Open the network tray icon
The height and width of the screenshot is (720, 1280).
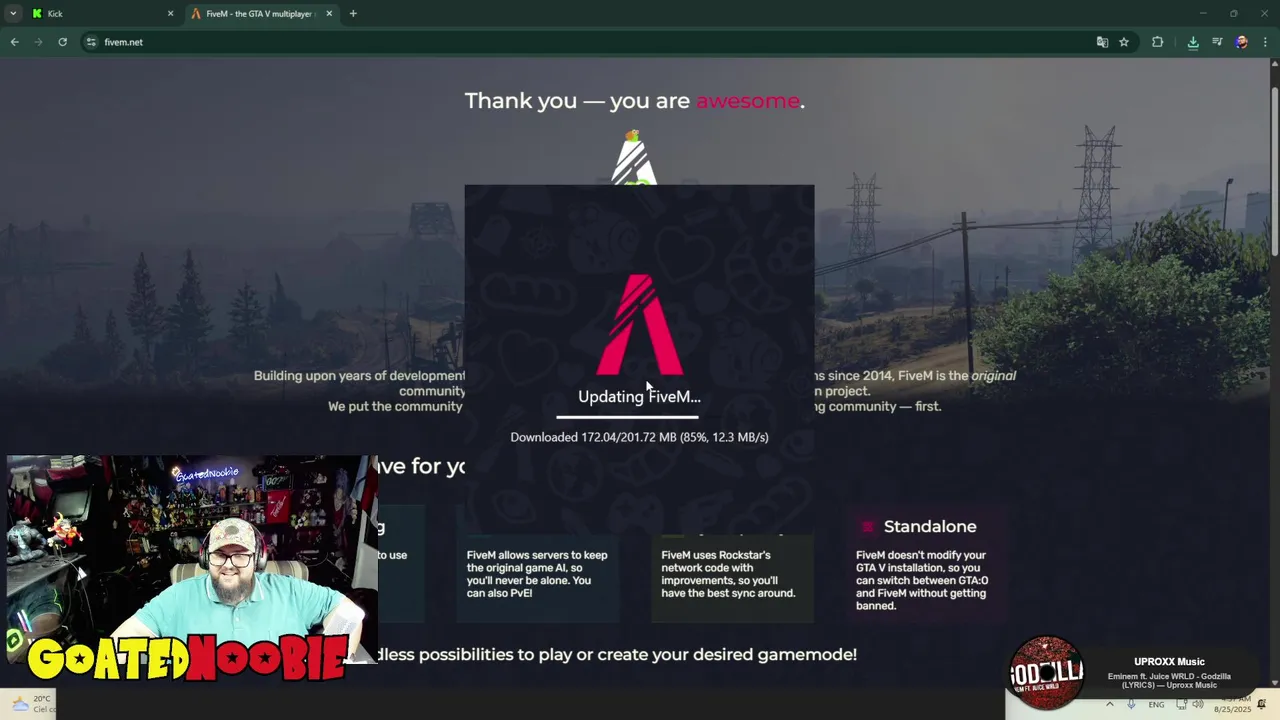pos(1181,705)
